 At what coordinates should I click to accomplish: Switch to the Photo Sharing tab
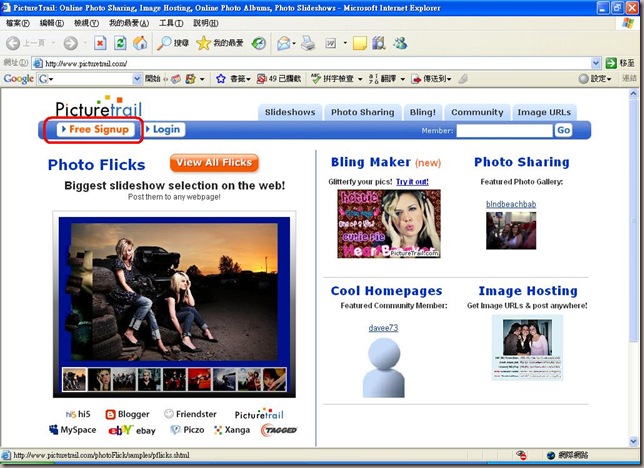(363, 112)
